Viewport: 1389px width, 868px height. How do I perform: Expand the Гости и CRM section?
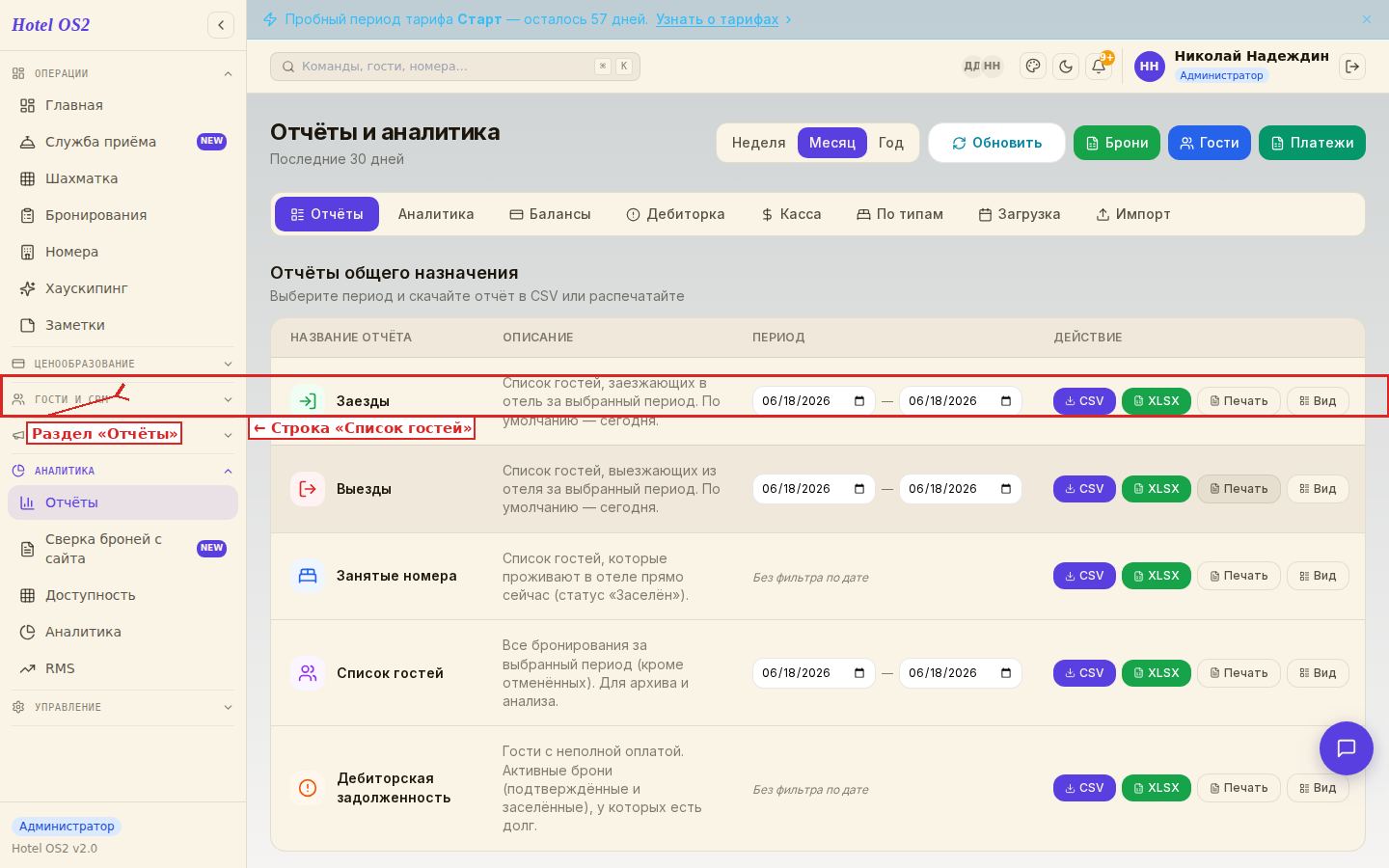pyautogui.click(x=123, y=399)
